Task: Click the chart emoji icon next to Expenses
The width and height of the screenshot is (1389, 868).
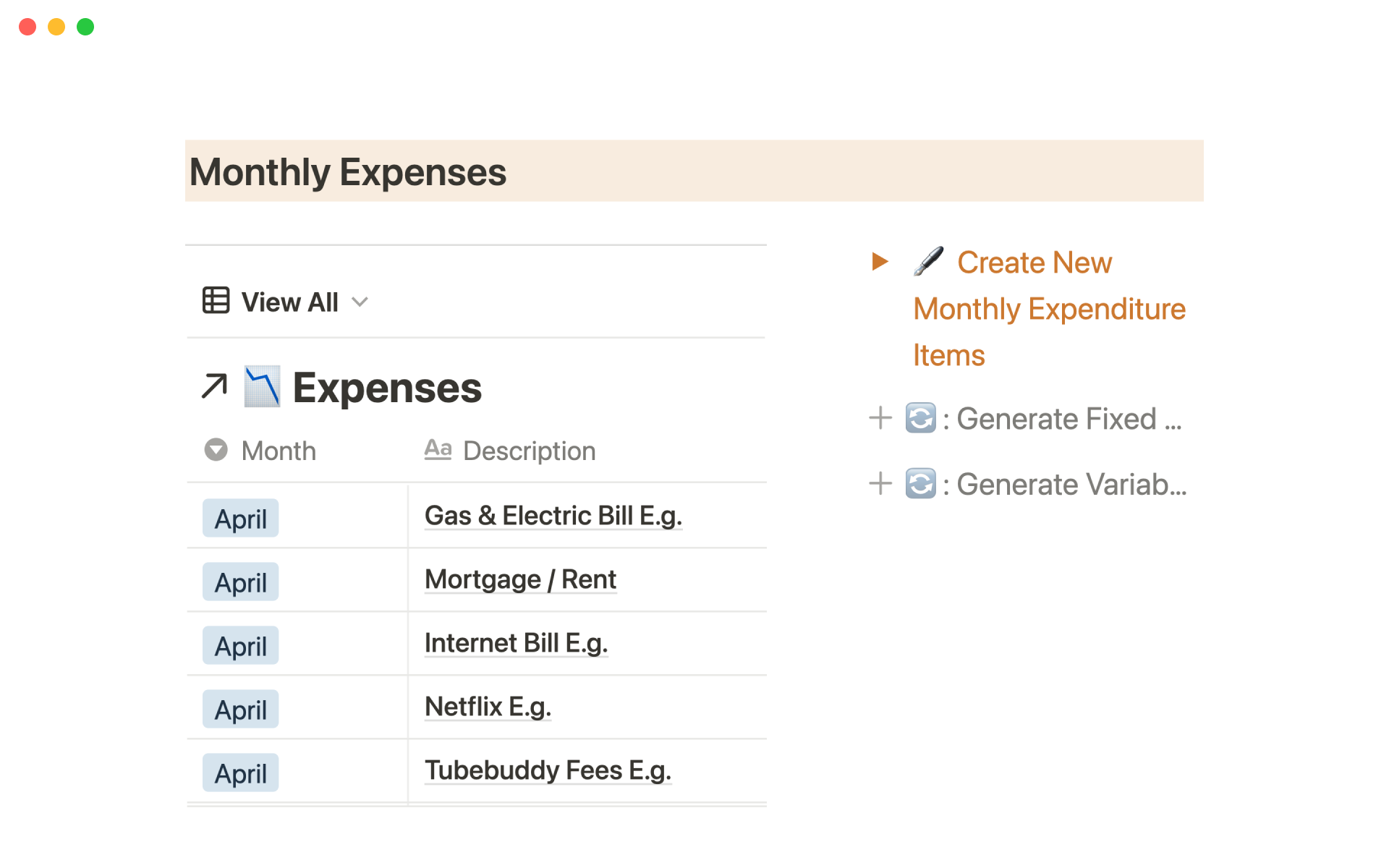Action: click(262, 386)
